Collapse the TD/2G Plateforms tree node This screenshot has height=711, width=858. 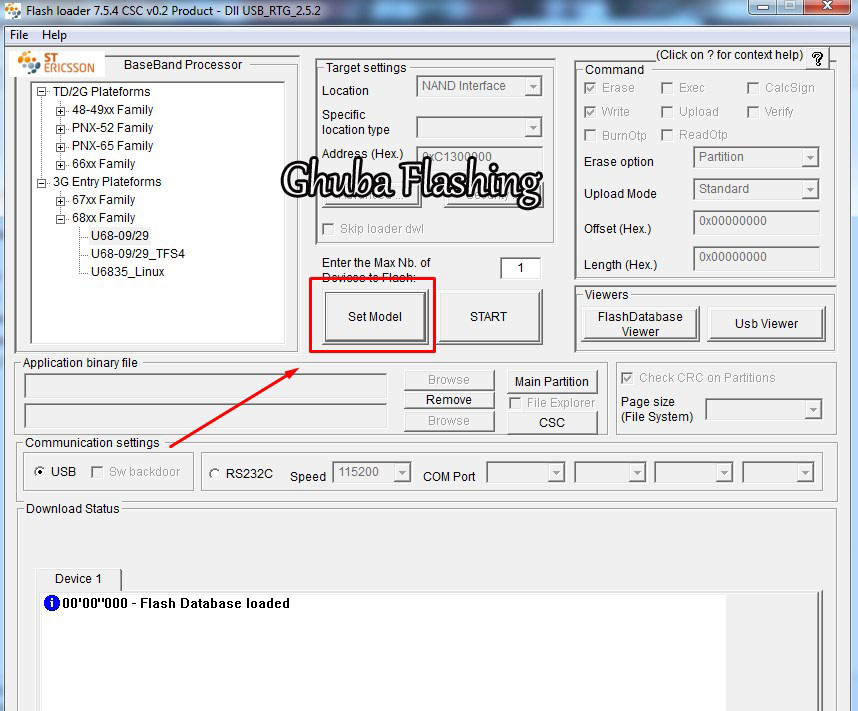[x=42, y=92]
